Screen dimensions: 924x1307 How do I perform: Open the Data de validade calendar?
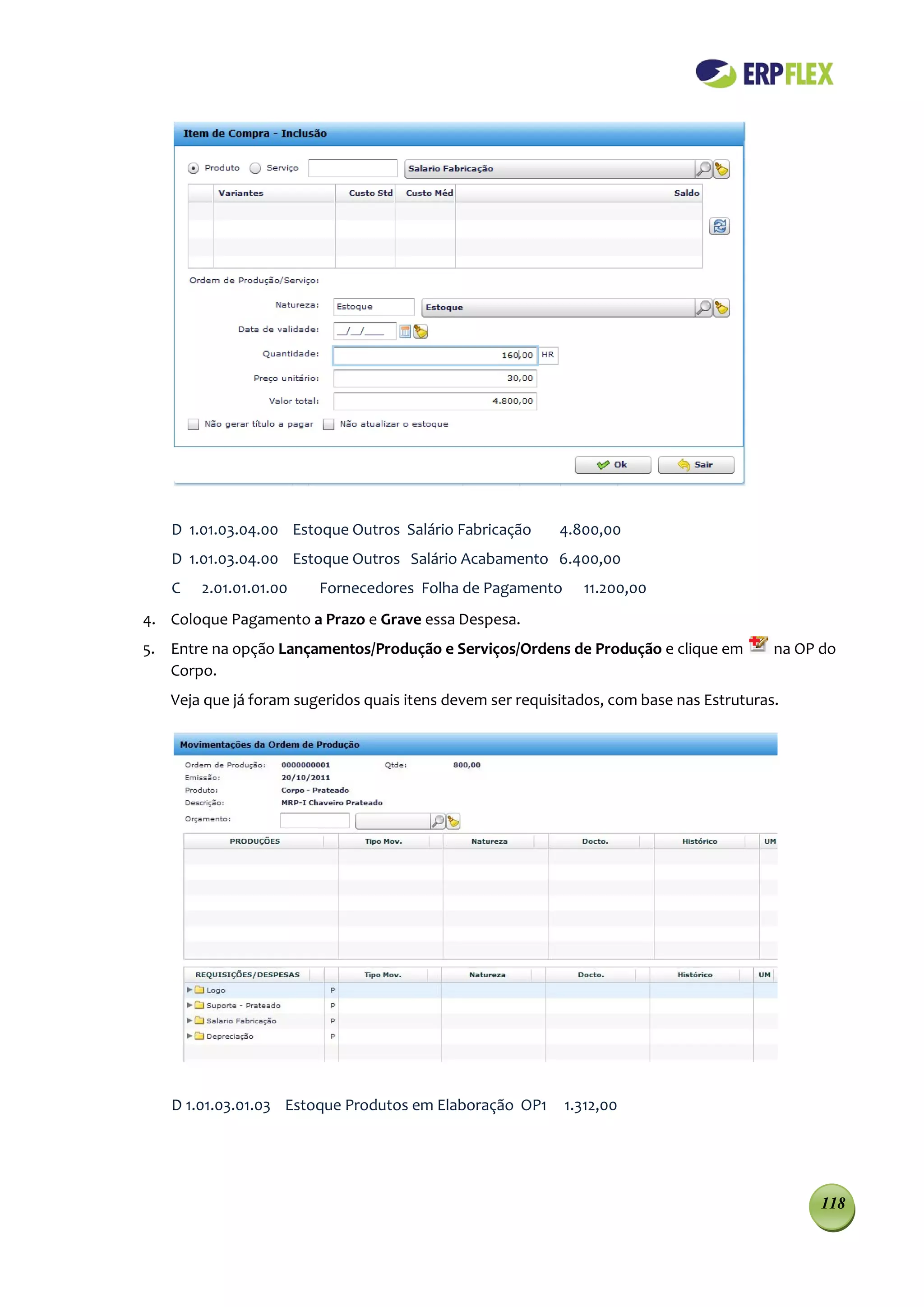pos(405,331)
